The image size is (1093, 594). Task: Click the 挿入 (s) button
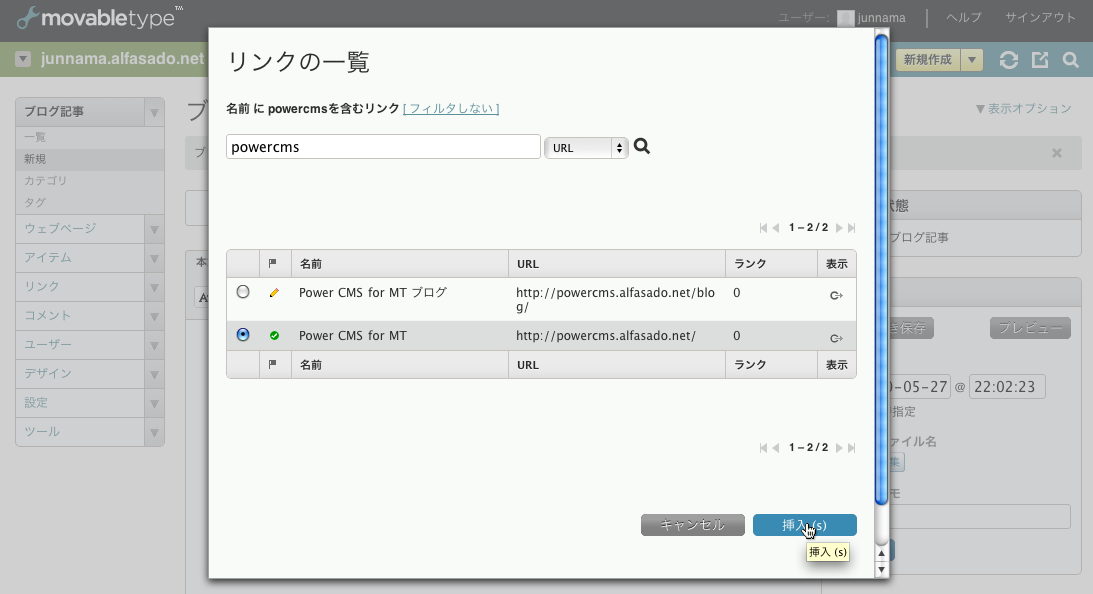[804, 525]
